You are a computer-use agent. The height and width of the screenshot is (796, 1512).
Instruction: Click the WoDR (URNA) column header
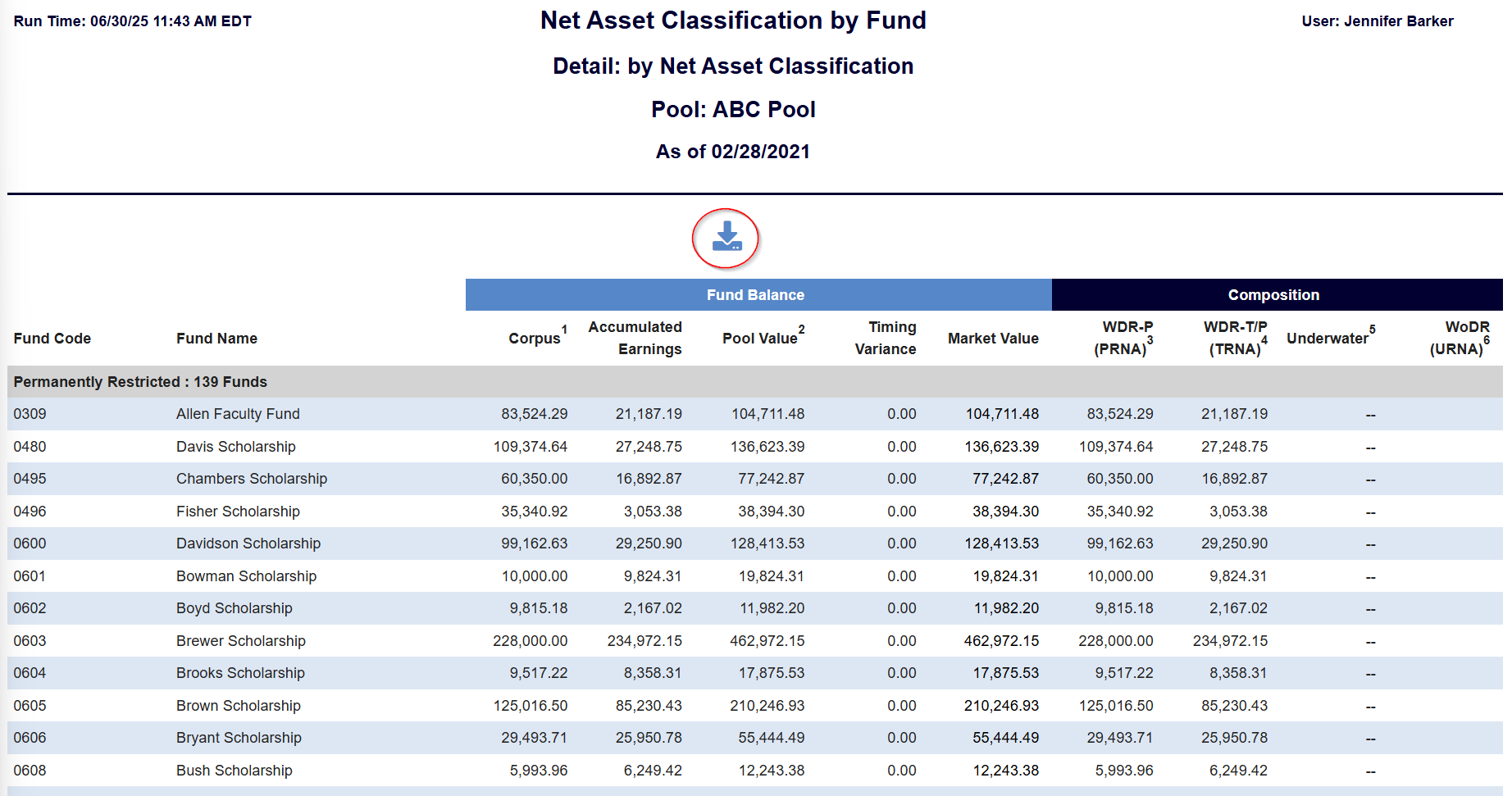[1460, 338]
